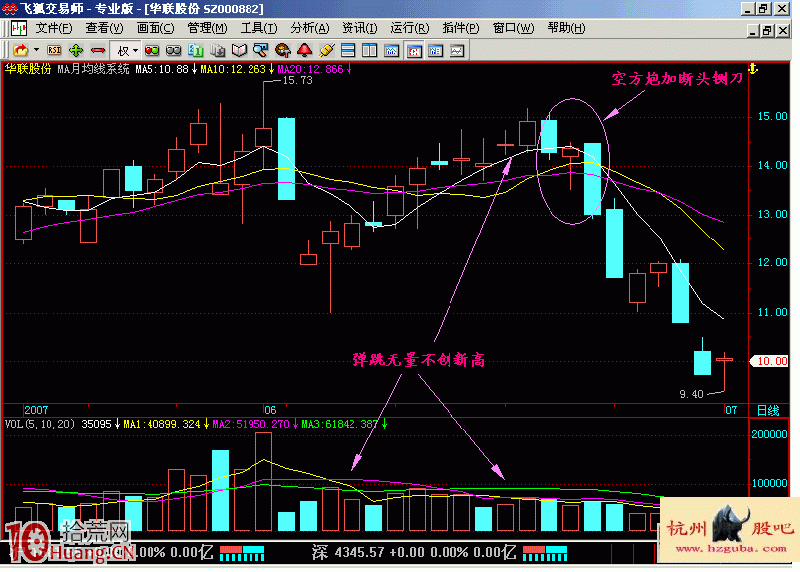
Task: Click the gray line chart icon
Action: (457, 51)
